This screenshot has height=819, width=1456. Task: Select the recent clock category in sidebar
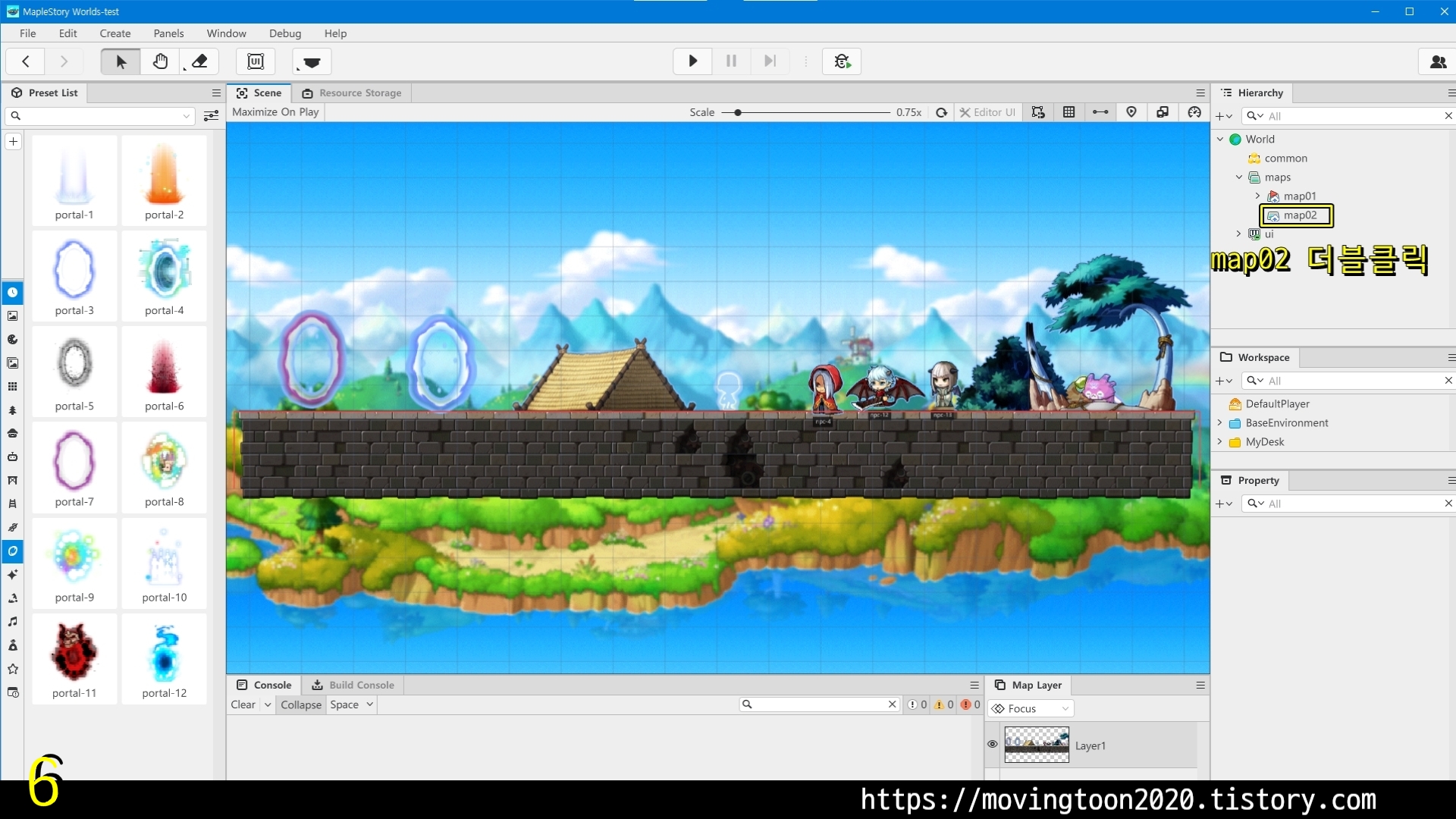[x=13, y=293]
